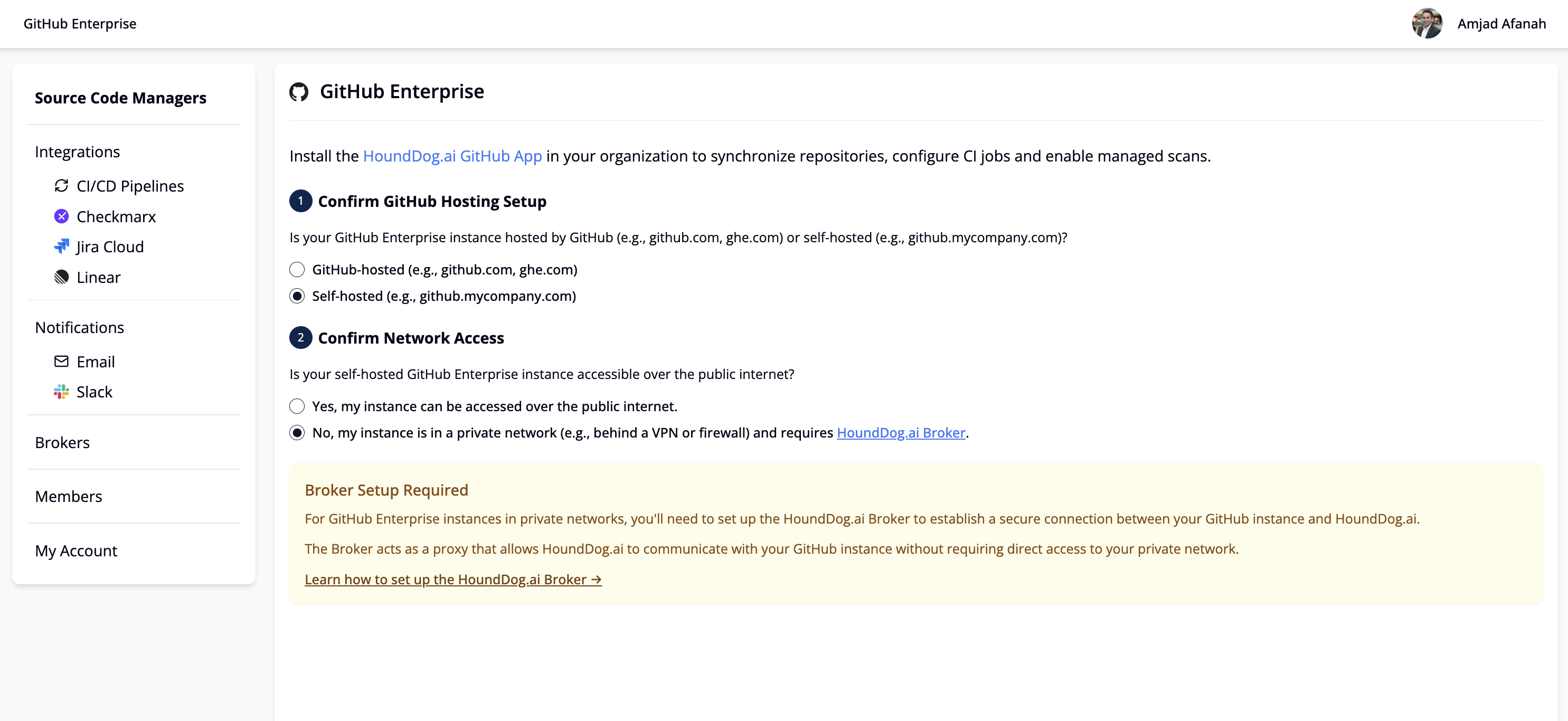Select Self-hosted radio option
Image resolution: width=1568 pixels, height=721 pixels.
click(x=297, y=296)
